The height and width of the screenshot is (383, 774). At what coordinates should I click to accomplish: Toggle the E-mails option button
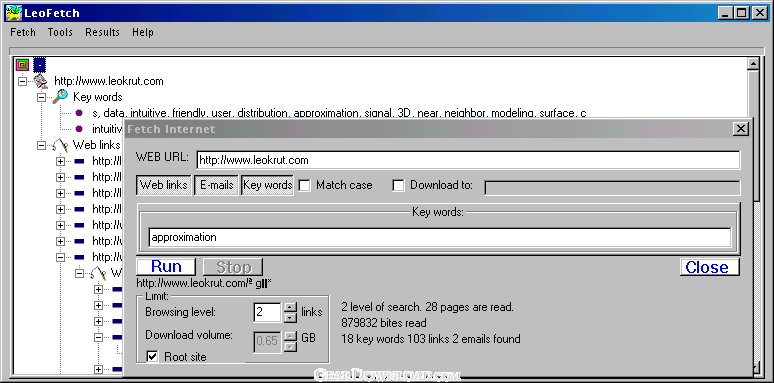217,185
